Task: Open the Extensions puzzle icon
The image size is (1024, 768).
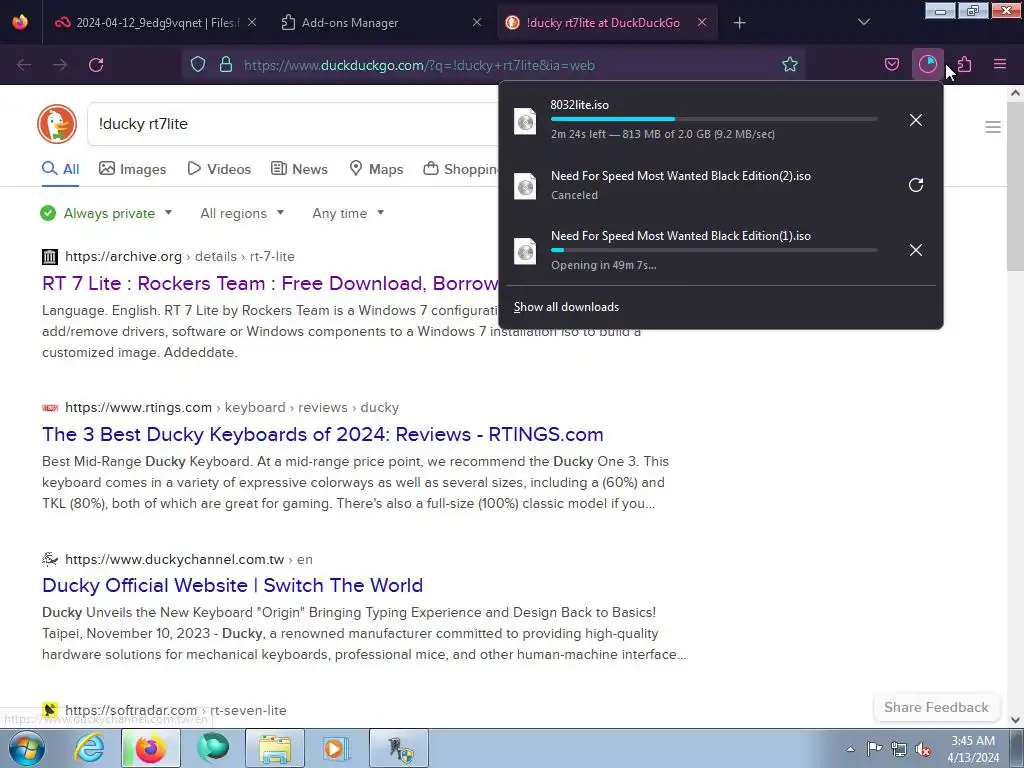Action: [964, 65]
